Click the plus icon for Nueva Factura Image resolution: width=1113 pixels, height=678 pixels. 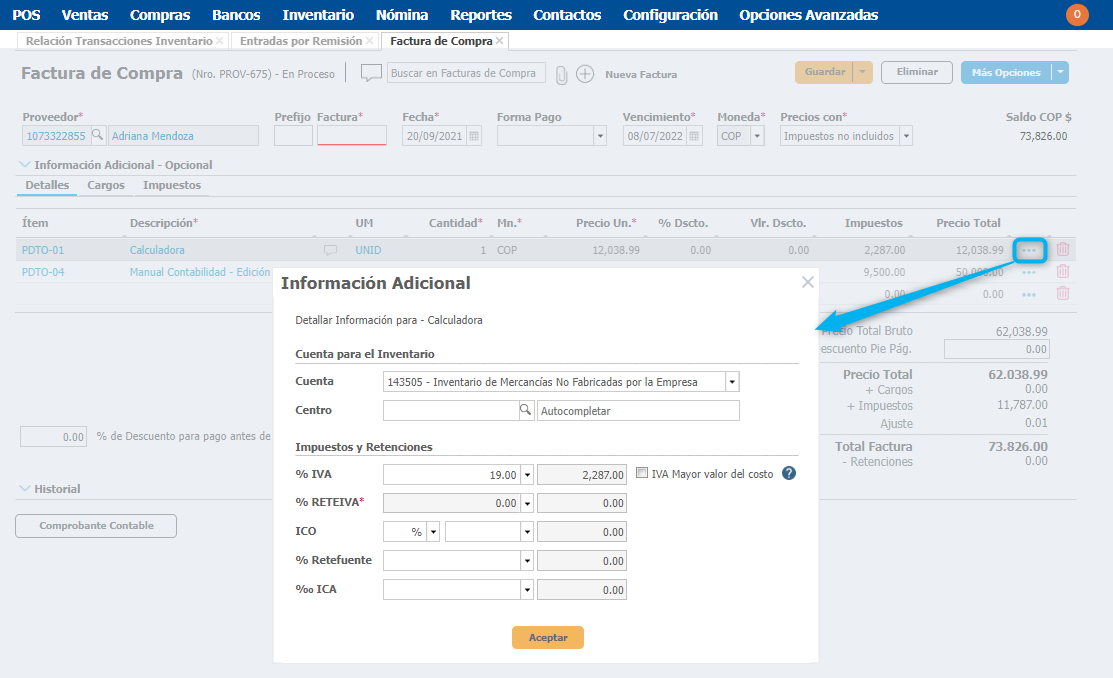coord(585,74)
